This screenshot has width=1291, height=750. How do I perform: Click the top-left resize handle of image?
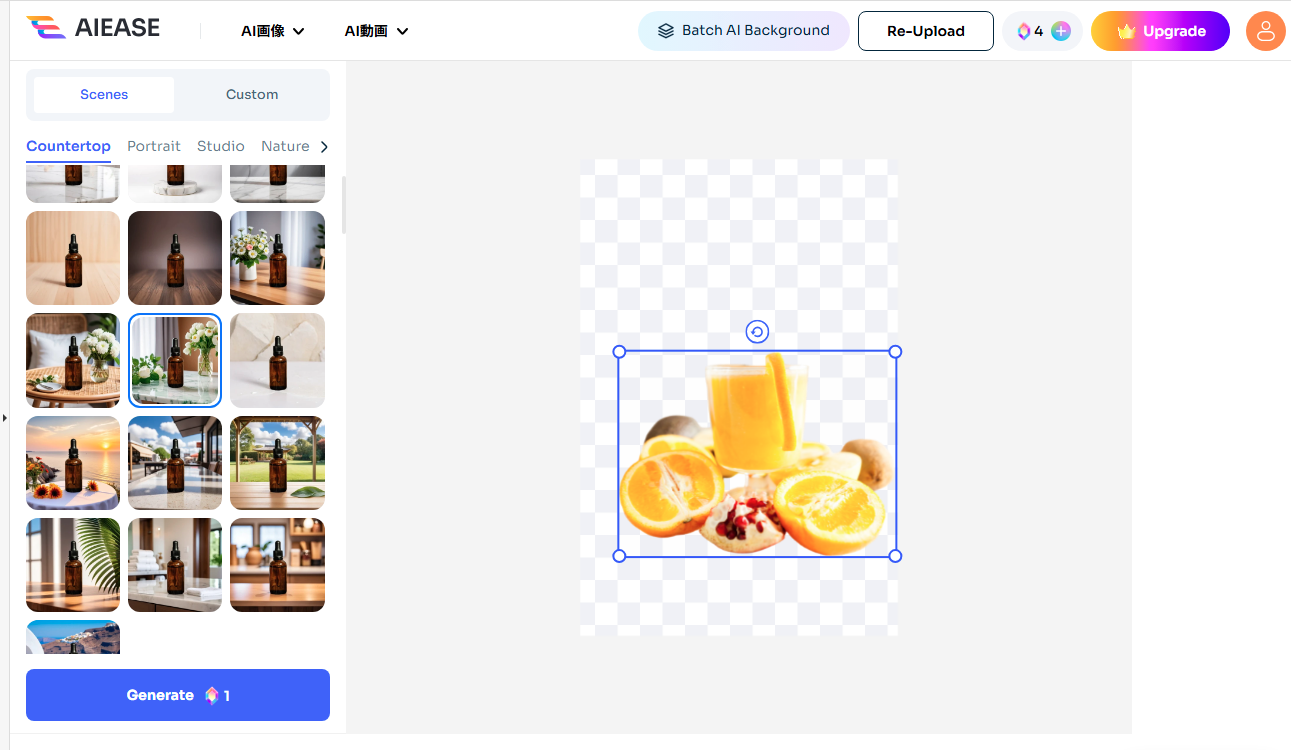(619, 352)
